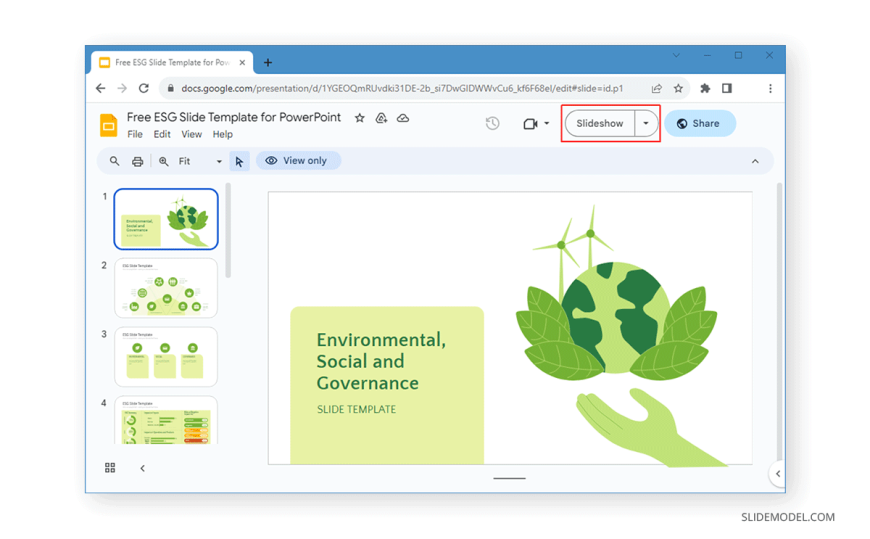Start the Slideshow
The width and height of the screenshot is (870, 539).
click(600, 123)
